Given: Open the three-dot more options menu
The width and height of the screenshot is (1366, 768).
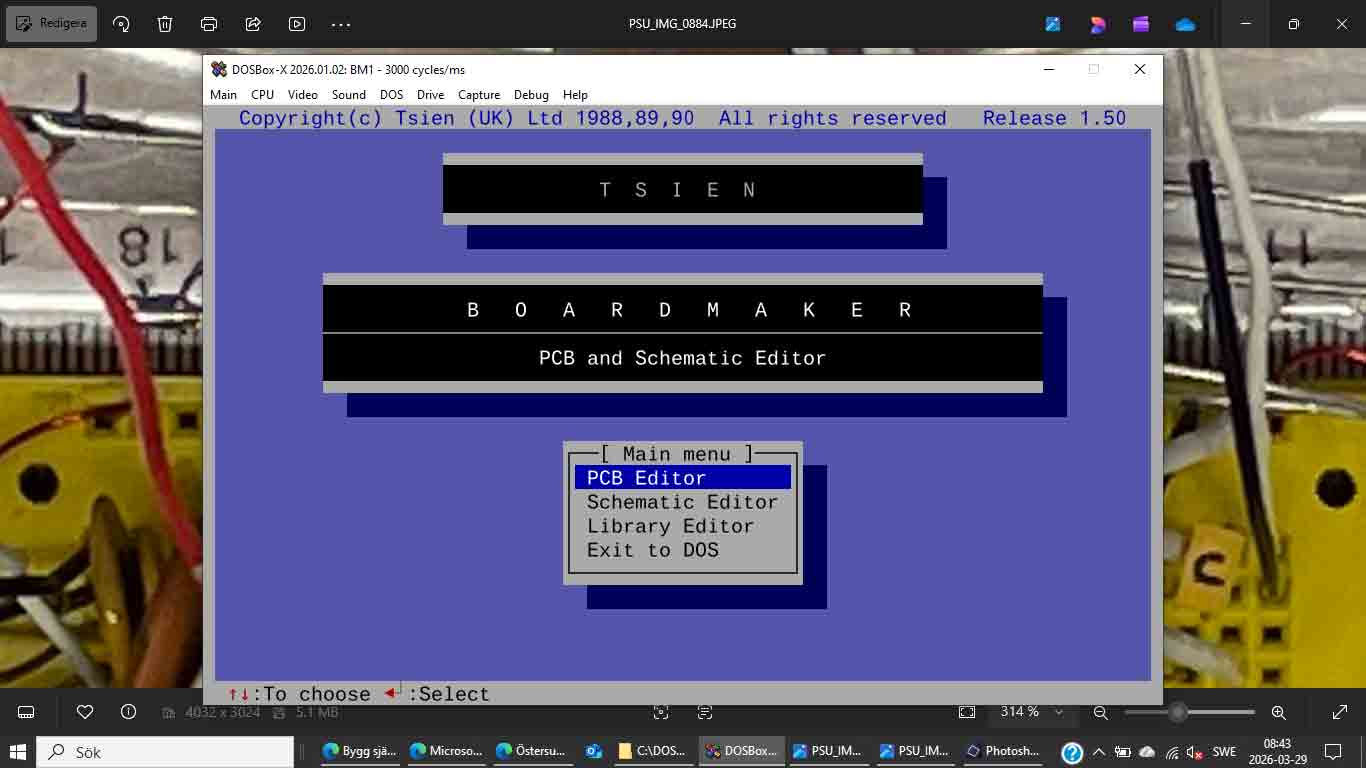Looking at the screenshot, I should tap(341, 24).
